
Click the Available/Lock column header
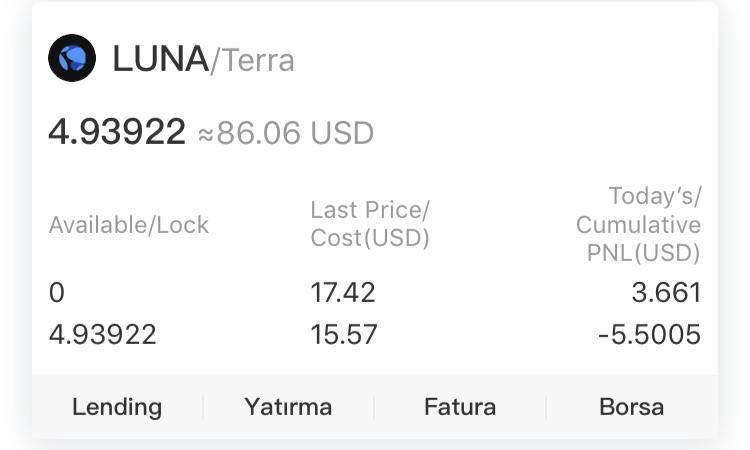[129, 225]
